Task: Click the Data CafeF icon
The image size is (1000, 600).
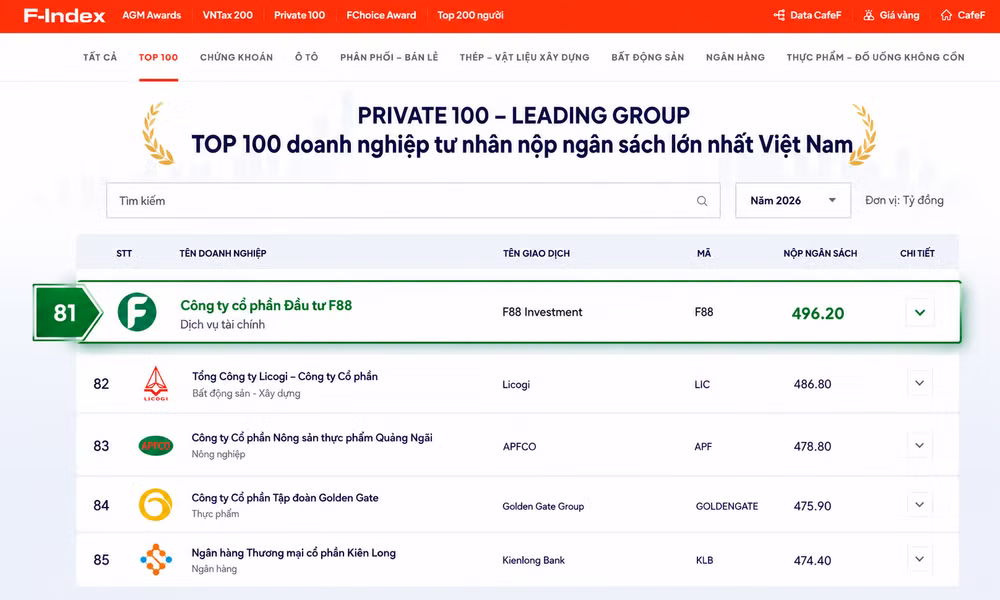Action: pyautogui.click(x=779, y=15)
